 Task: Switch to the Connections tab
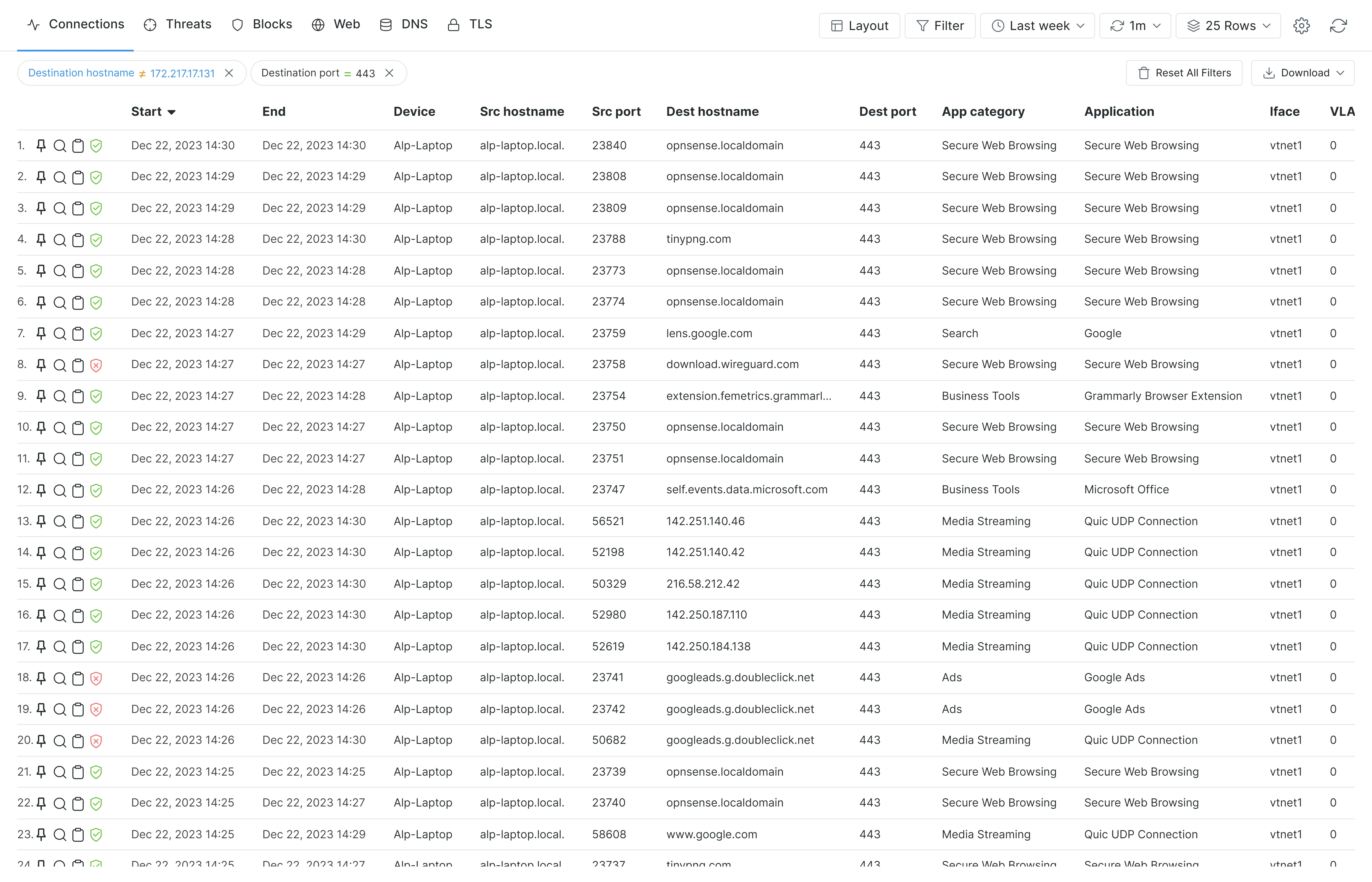[x=75, y=25]
